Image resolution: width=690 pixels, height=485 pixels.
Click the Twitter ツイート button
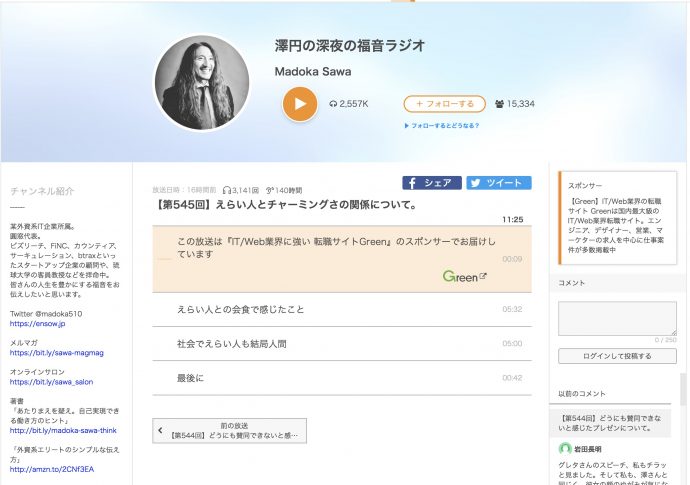(x=498, y=183)
